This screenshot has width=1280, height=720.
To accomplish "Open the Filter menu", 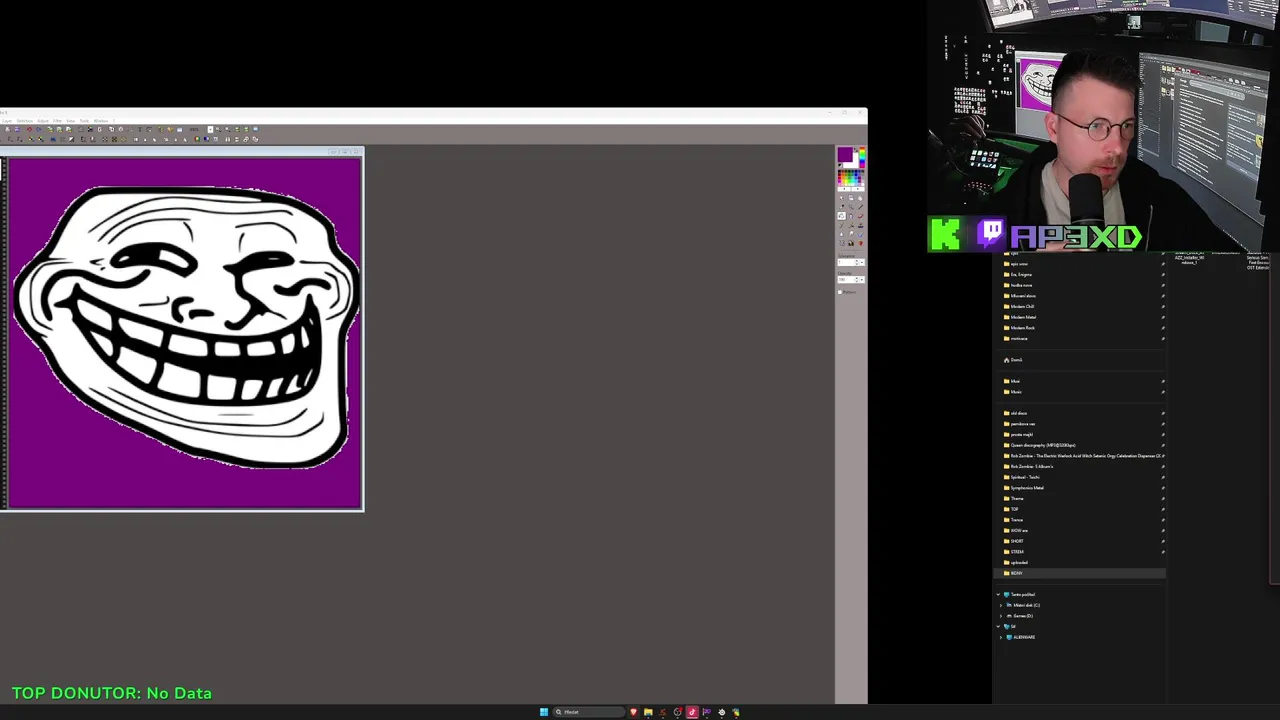I will (x=57, y=121).
